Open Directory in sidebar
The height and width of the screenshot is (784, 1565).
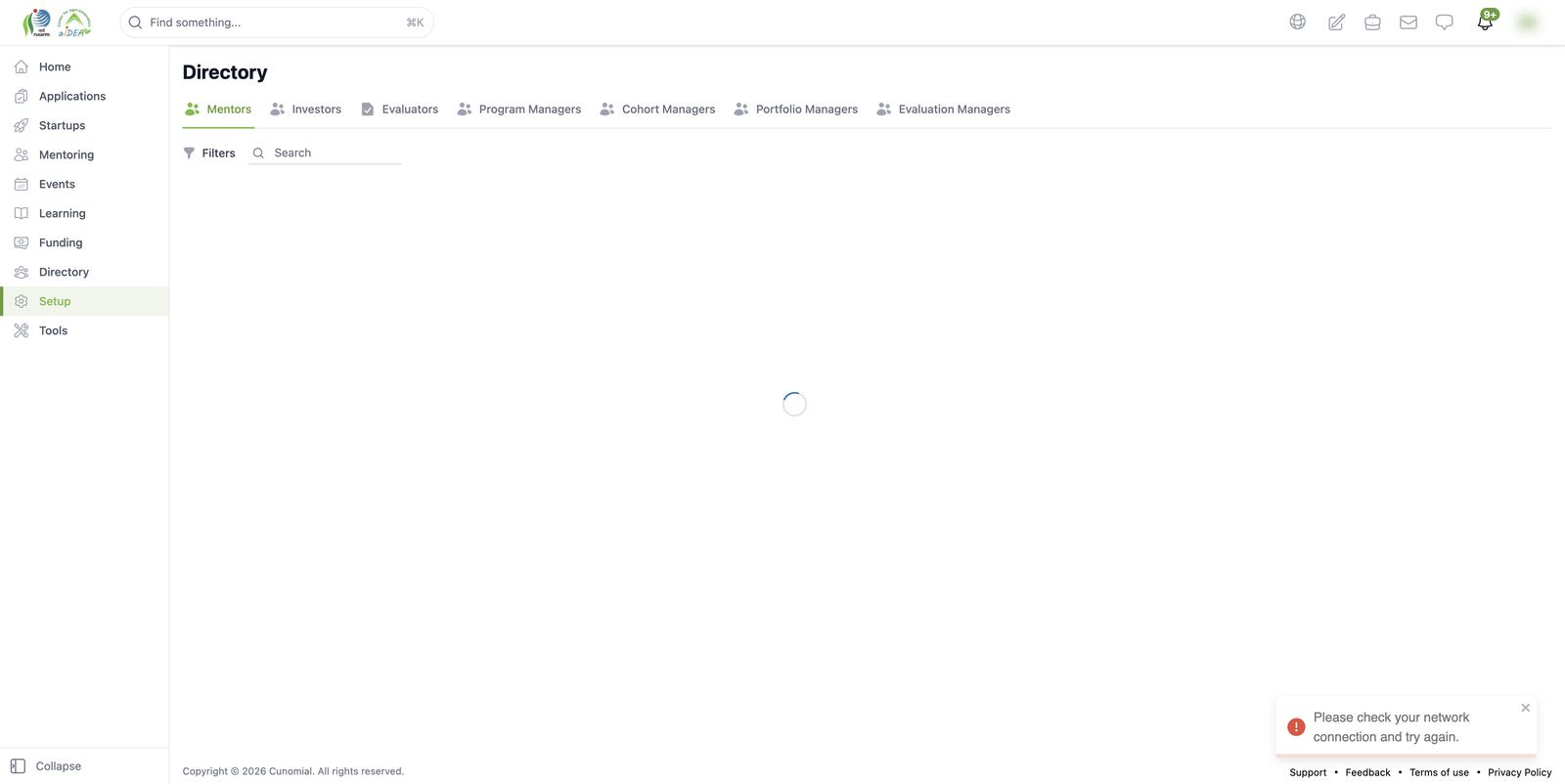pos(84,272)
